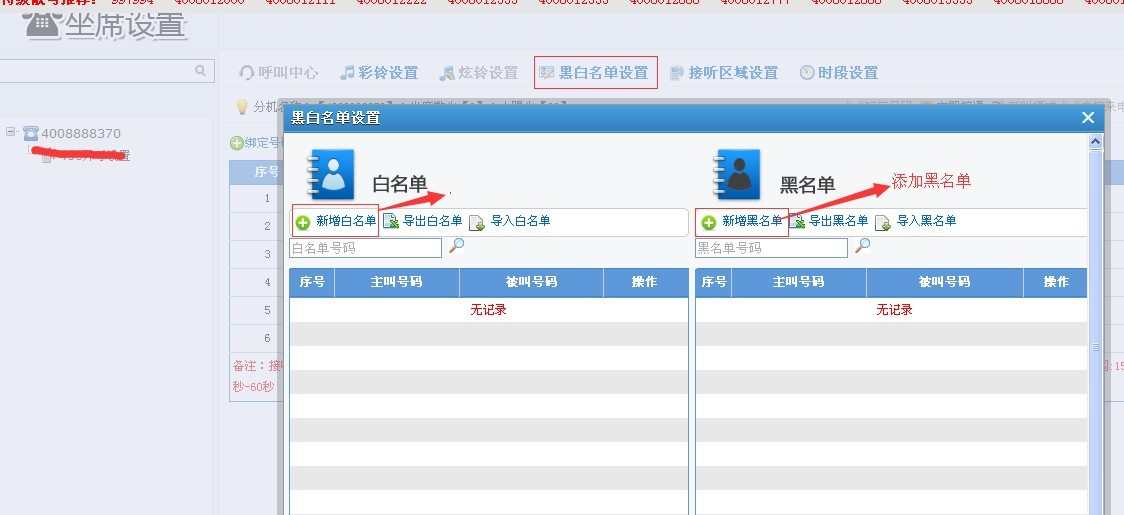
Task: Open the 接听区域设置 tab
Action: click(723, 73)
